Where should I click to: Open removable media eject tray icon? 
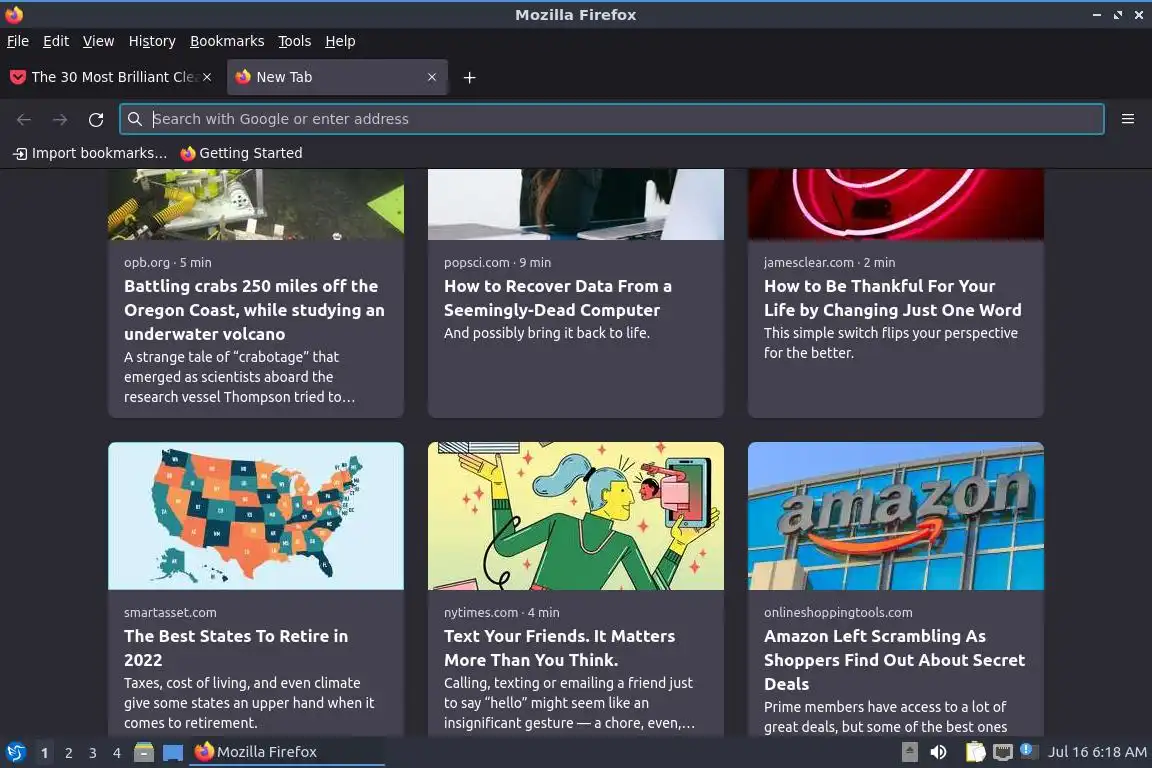(x=910, y=752)
